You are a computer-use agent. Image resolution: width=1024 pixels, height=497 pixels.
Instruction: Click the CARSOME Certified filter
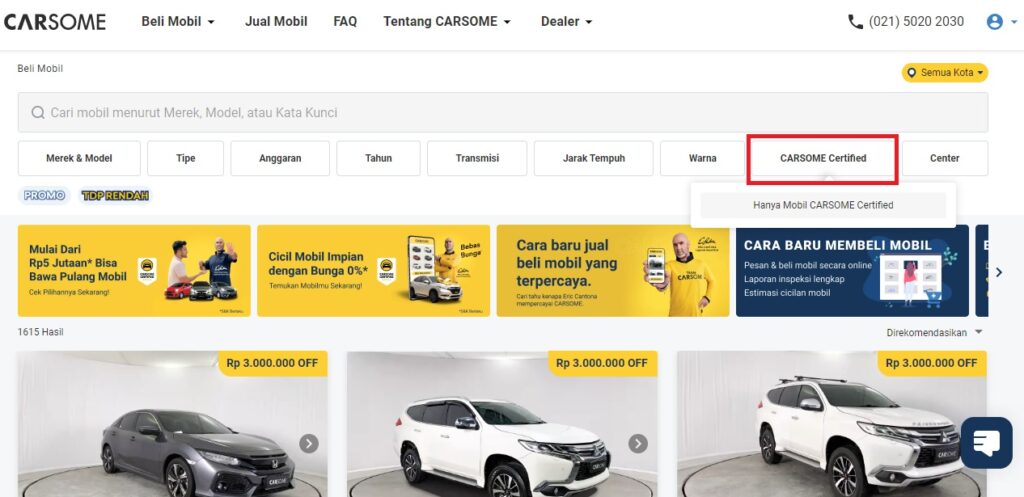(823, 158)
